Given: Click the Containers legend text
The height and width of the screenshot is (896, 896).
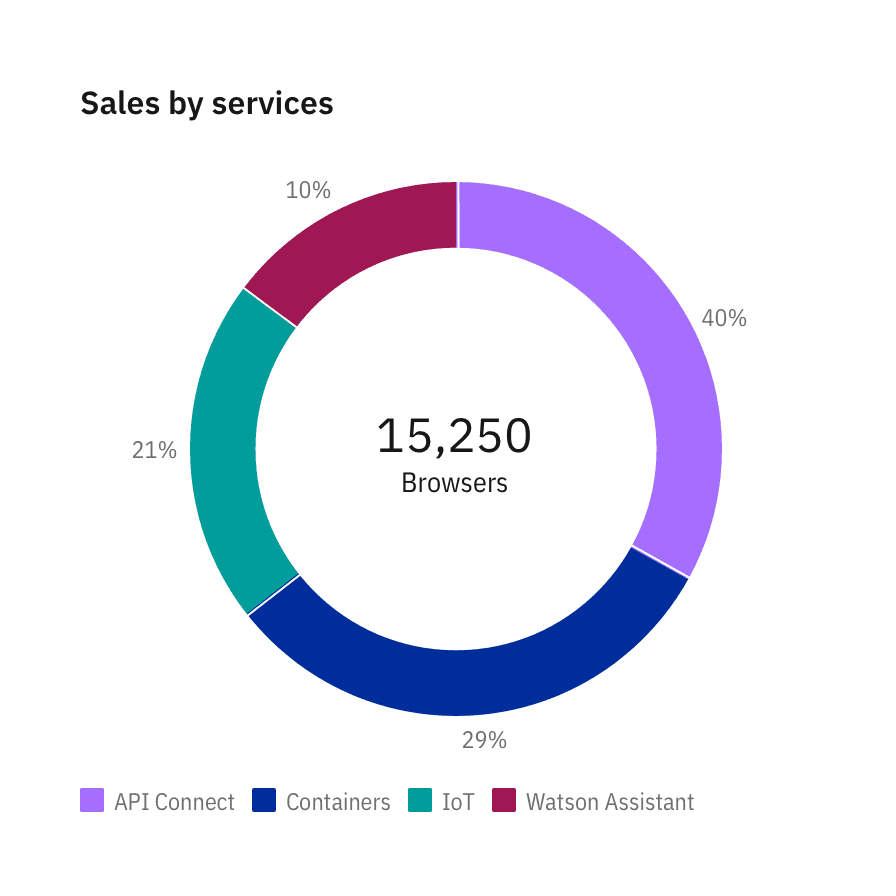Looking at the screenshot, I should pyautogui.click(x=338, y=802).
